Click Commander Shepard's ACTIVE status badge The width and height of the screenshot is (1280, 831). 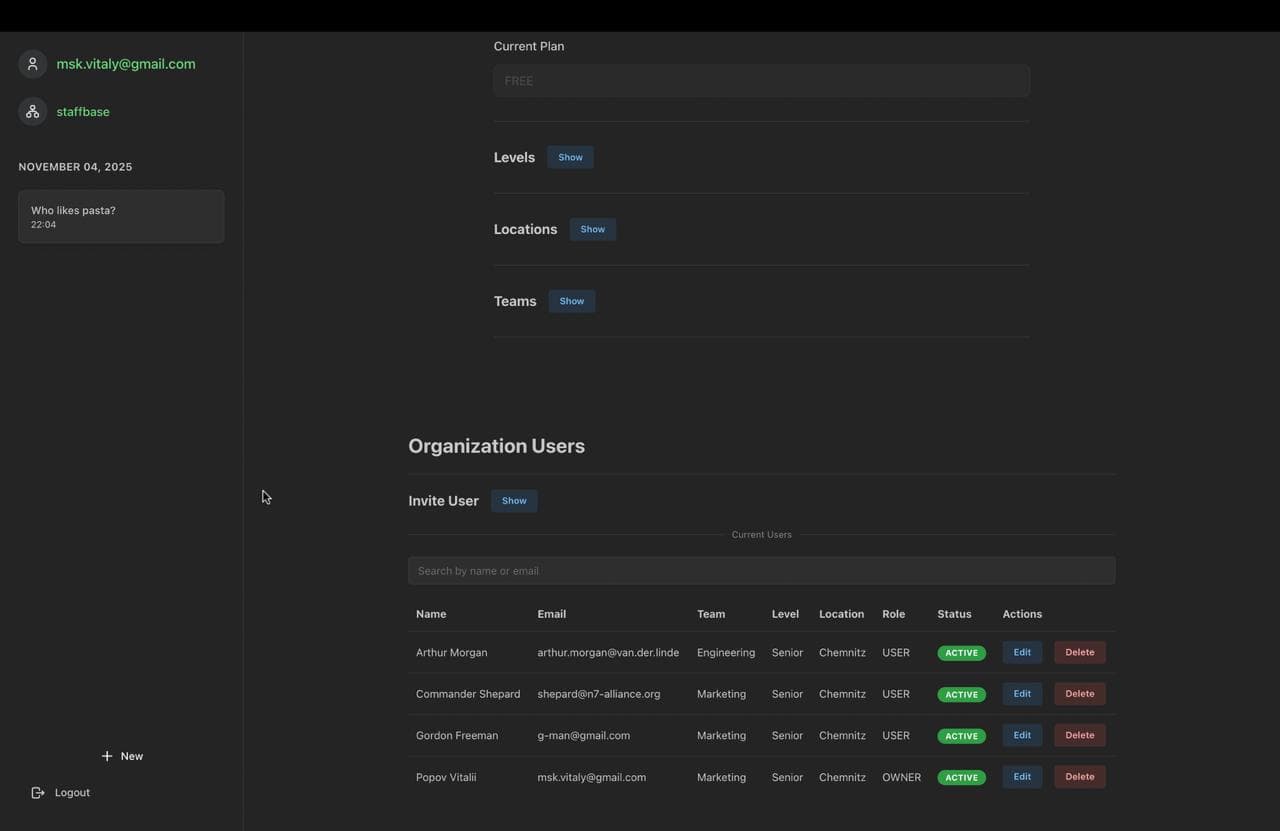pos(961,694)
